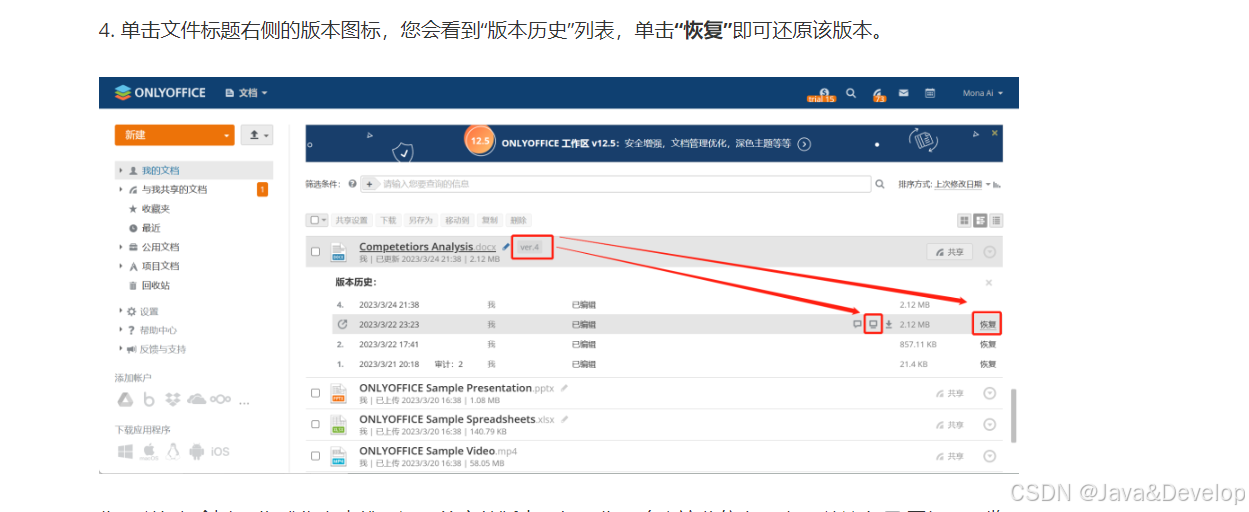
Task: Open the Talk feed icon showing 73
Action: pos(879,94)
